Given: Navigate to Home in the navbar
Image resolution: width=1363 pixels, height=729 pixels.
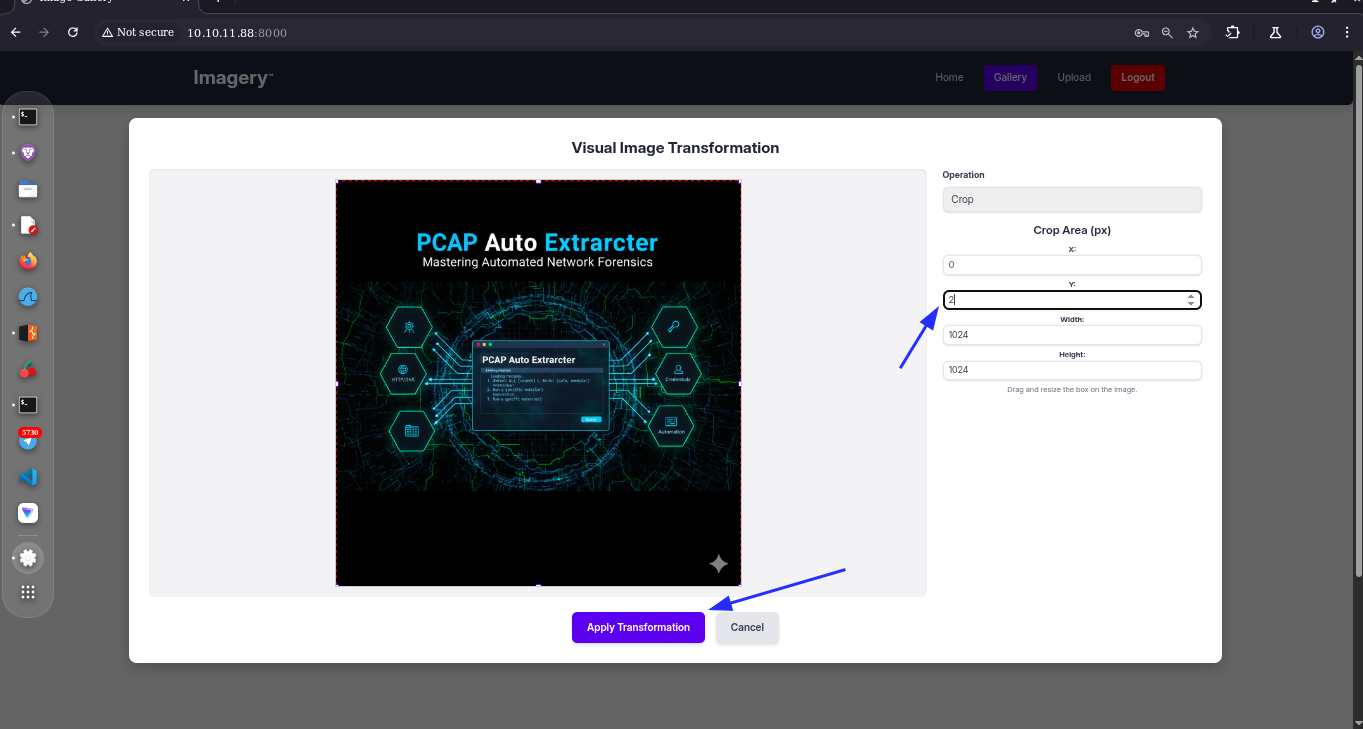Looking at the screenshot, I should point(949,77).
